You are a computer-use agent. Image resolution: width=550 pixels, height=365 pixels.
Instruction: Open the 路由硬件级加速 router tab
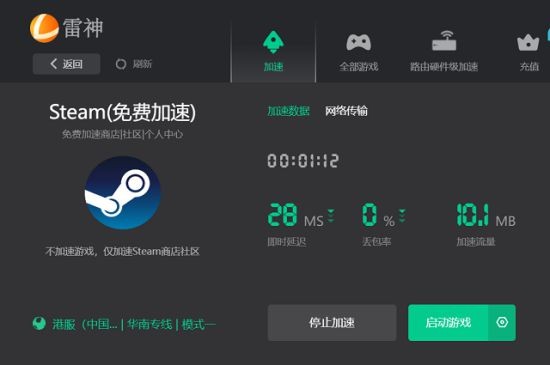click(444, 52)
